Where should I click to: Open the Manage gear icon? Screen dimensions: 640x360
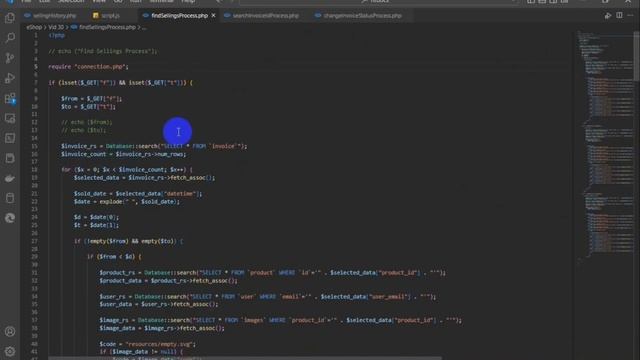coord(10,351)
